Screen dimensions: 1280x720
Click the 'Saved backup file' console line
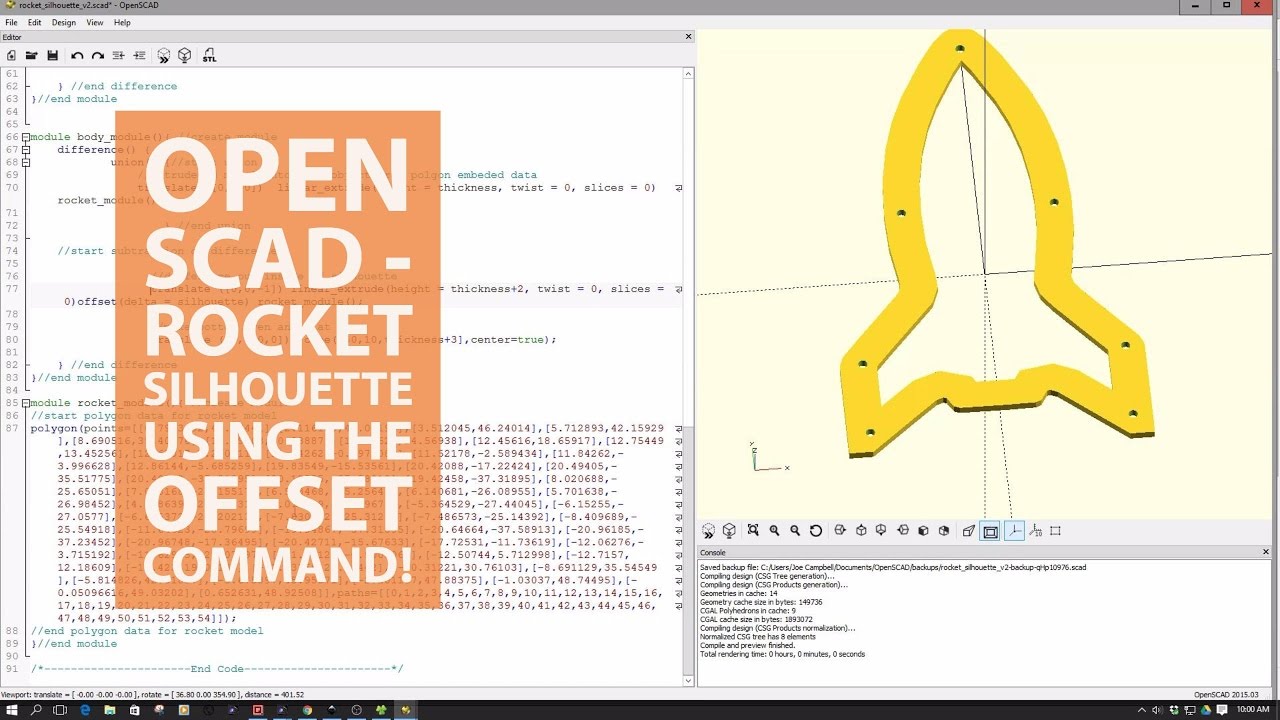pyautogui.click(x=893, y=567)
